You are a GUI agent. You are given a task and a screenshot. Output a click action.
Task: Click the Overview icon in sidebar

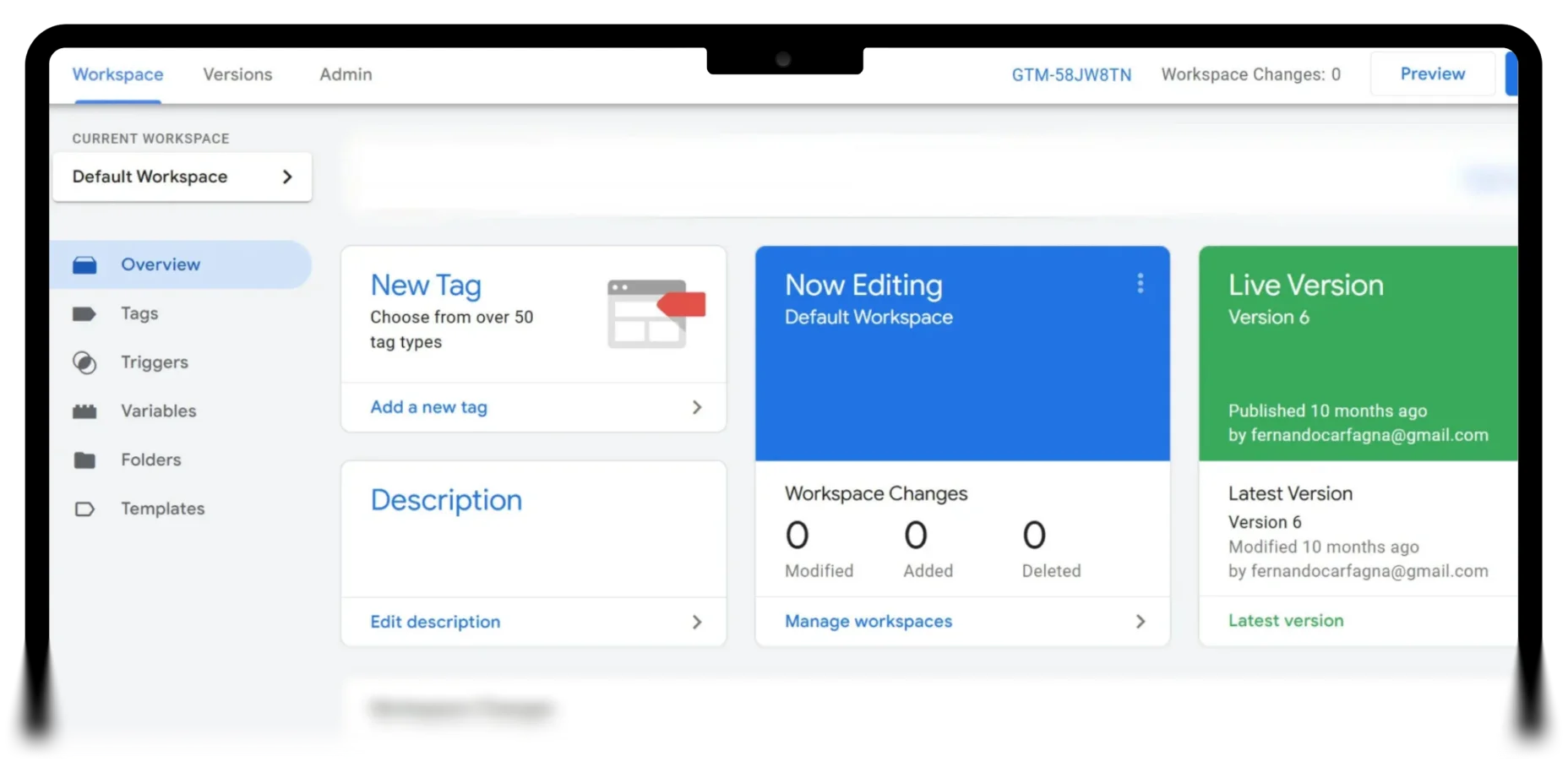84,265
